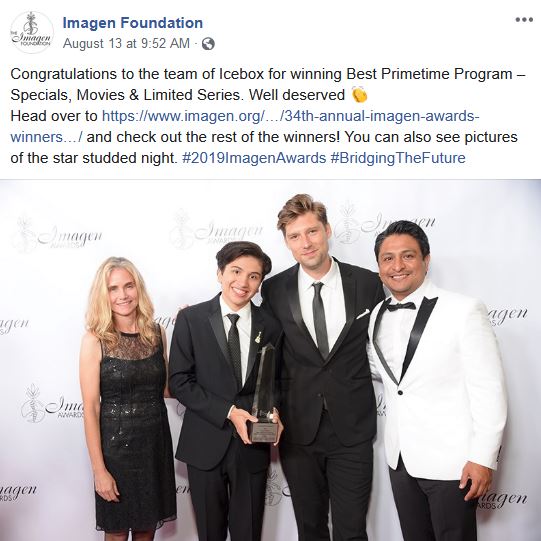
Task: Open the awards group photo
Action: 270,360
